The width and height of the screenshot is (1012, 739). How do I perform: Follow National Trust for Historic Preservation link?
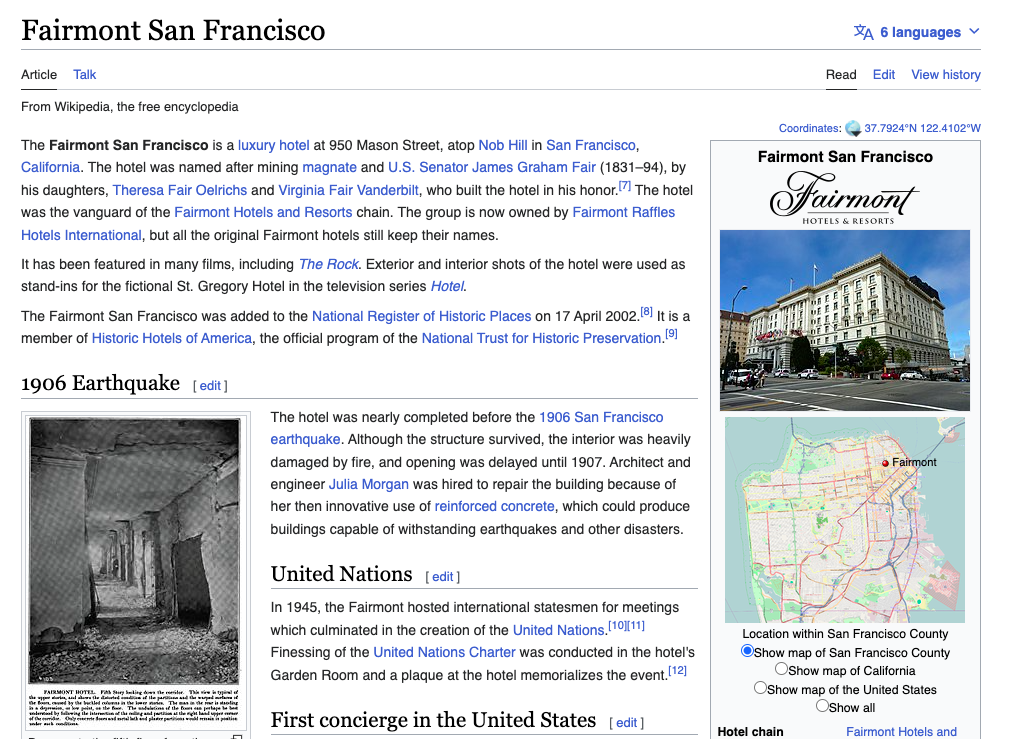point(541,338)
